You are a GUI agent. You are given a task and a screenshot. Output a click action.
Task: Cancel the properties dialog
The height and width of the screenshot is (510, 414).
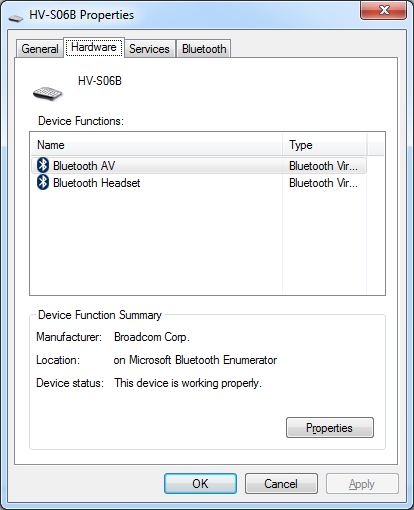coord(281,483)
